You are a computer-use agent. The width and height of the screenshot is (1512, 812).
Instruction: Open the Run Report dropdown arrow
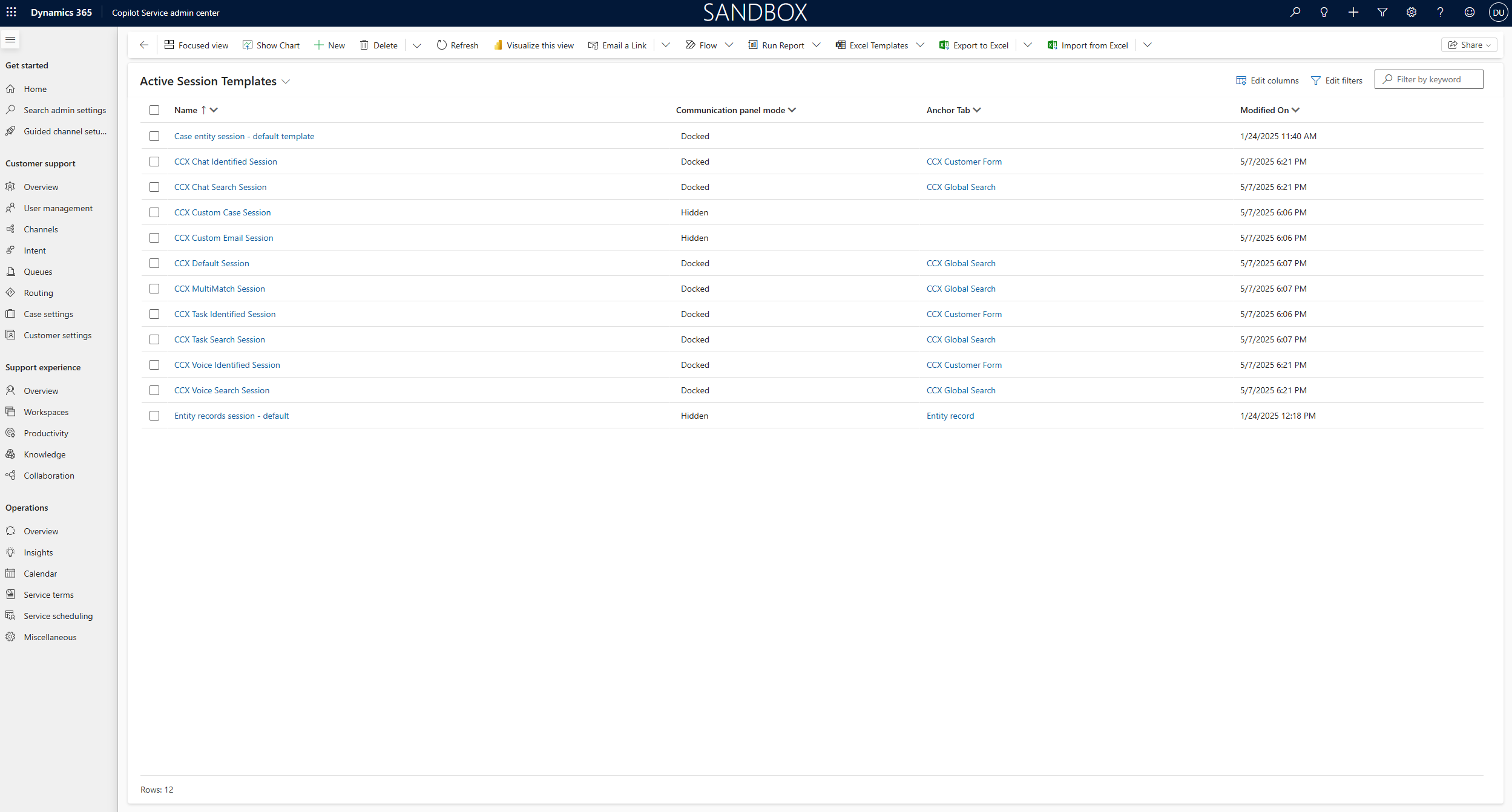817,45
